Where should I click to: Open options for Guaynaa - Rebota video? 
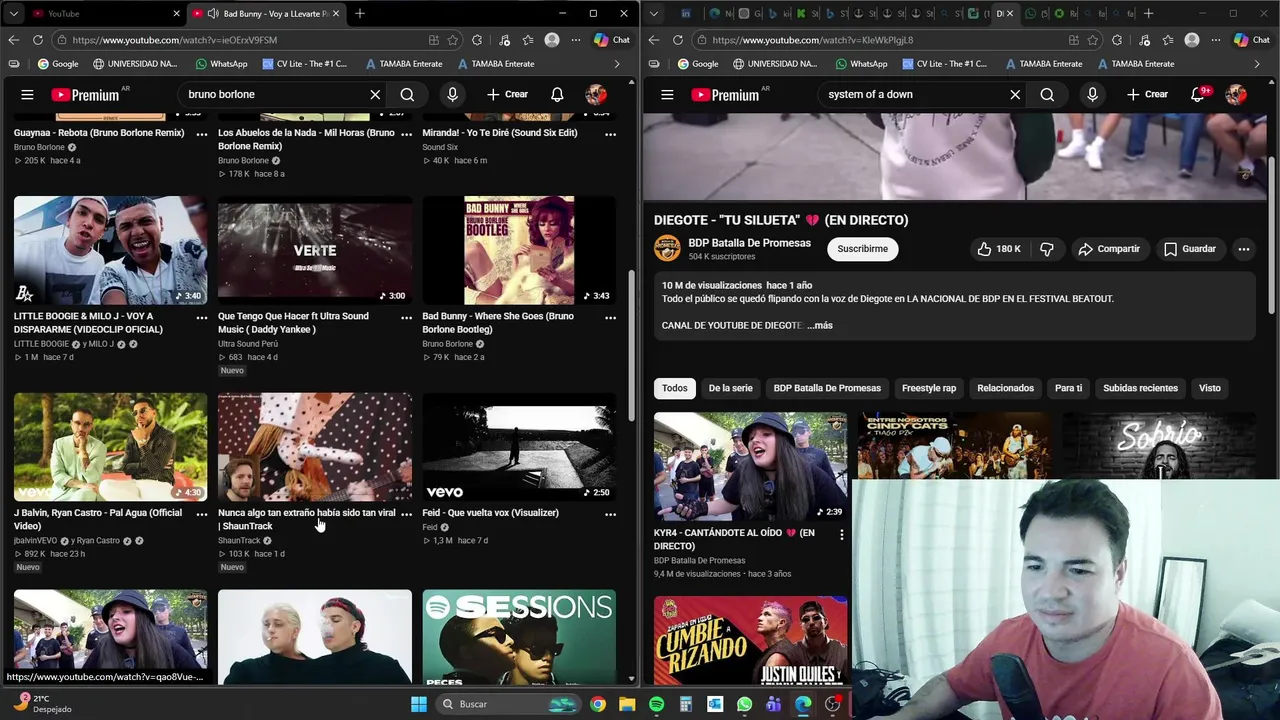[202, 133]
